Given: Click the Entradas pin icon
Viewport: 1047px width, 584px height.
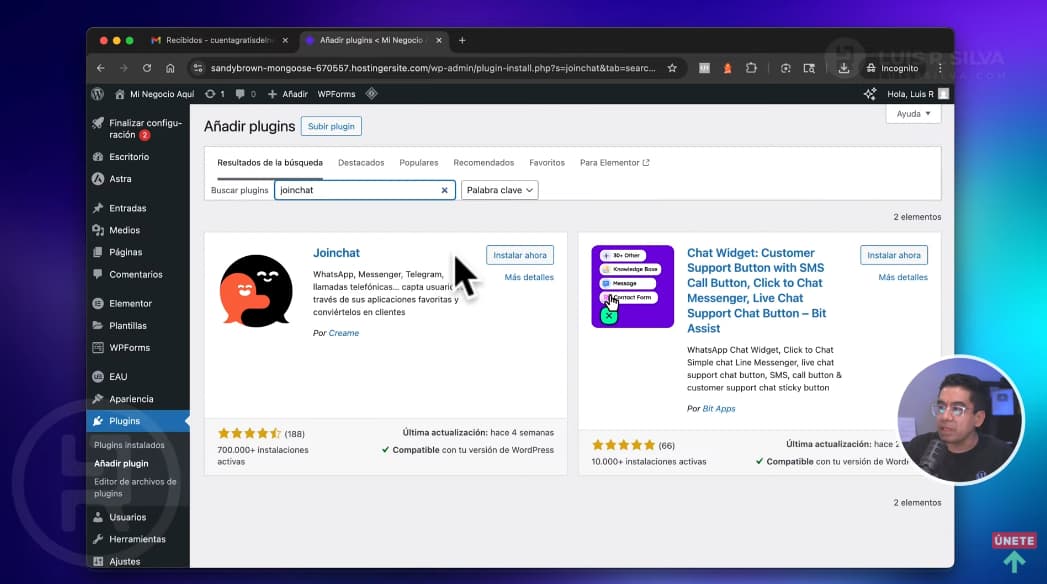Looking at the screenshot, I should coord(98,208).
